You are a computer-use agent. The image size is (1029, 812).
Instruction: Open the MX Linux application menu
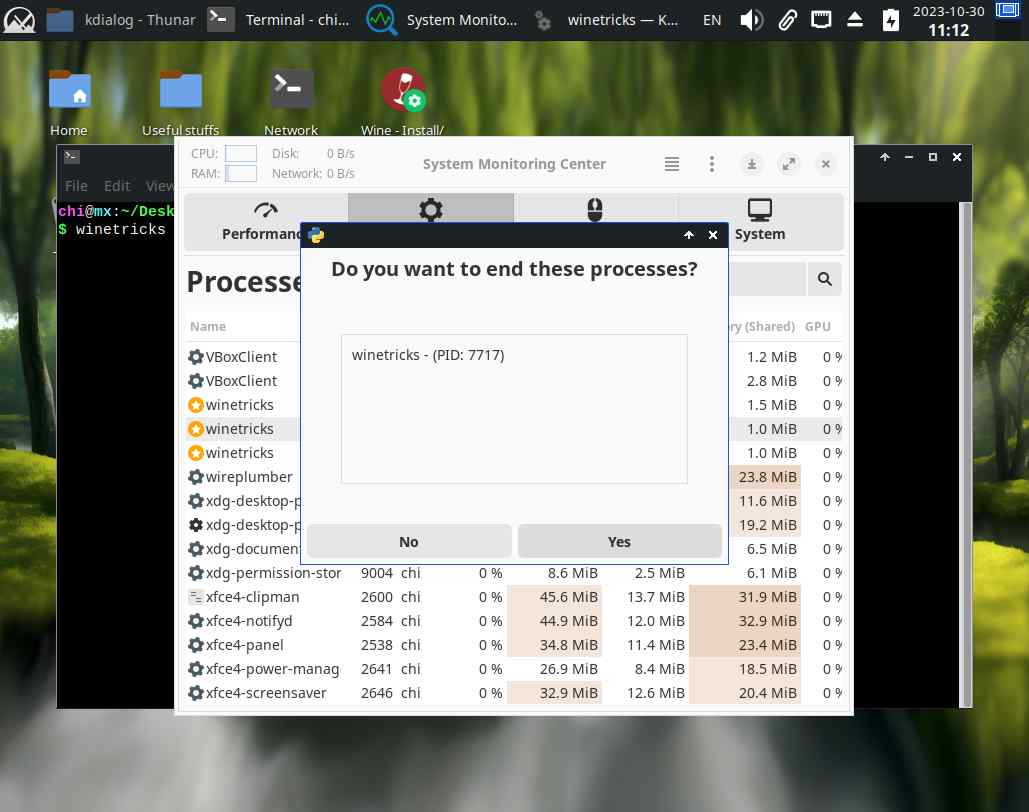pos(20,20)
